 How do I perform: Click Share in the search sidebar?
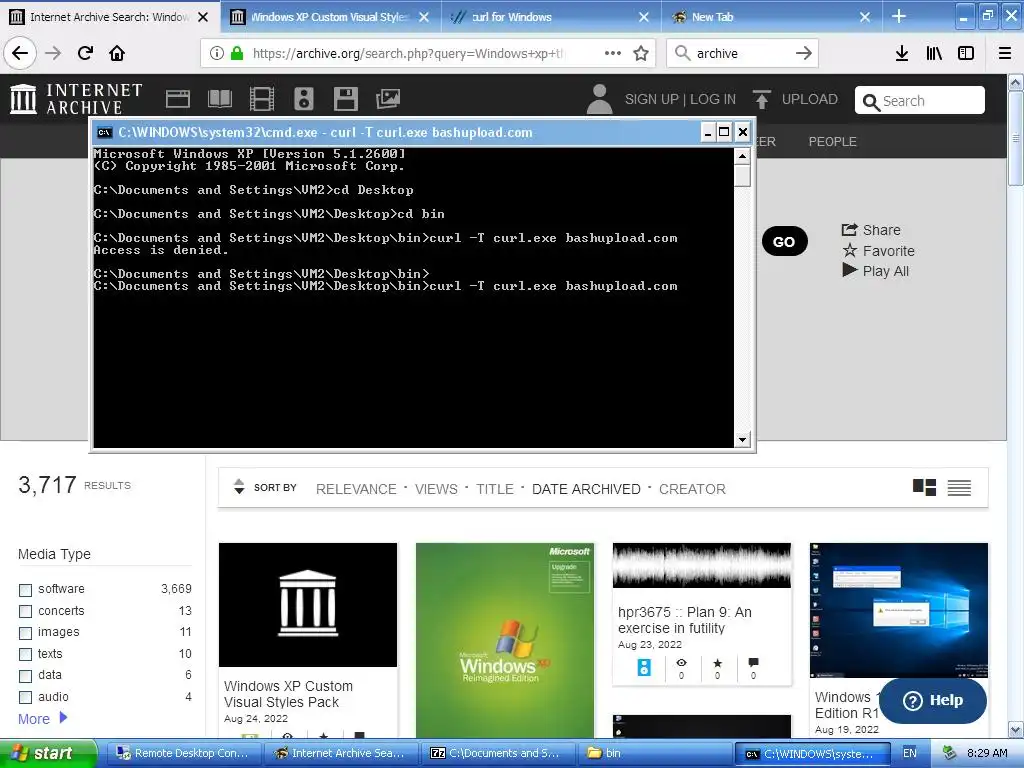click(871, 230)
